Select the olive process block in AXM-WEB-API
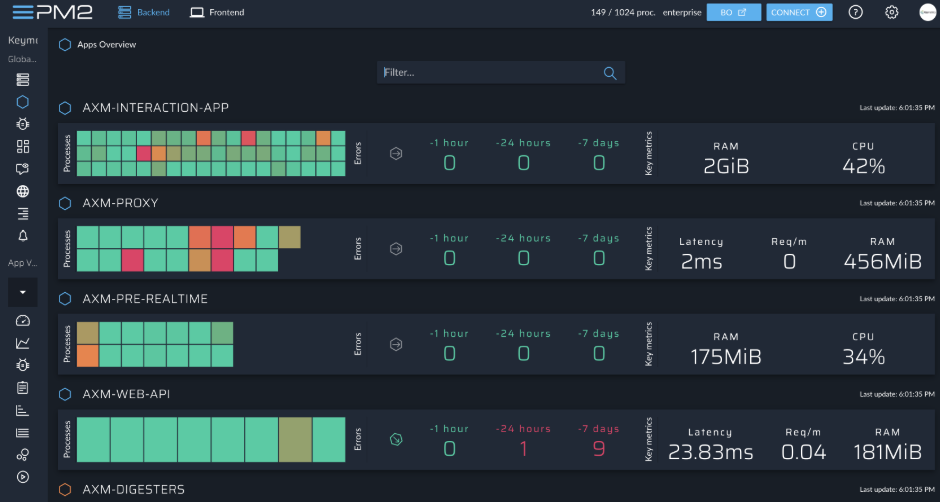Viewport: 940px width, 502px height. (x=295, y=440)
